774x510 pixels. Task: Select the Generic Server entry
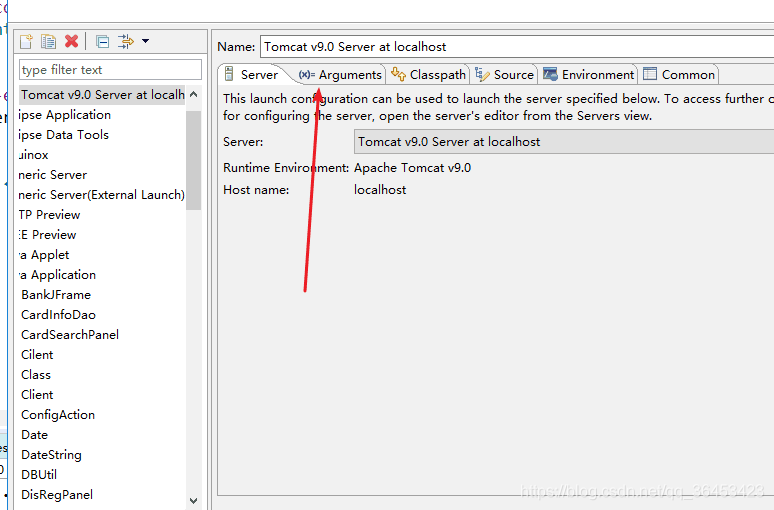(x=53, y=175)
